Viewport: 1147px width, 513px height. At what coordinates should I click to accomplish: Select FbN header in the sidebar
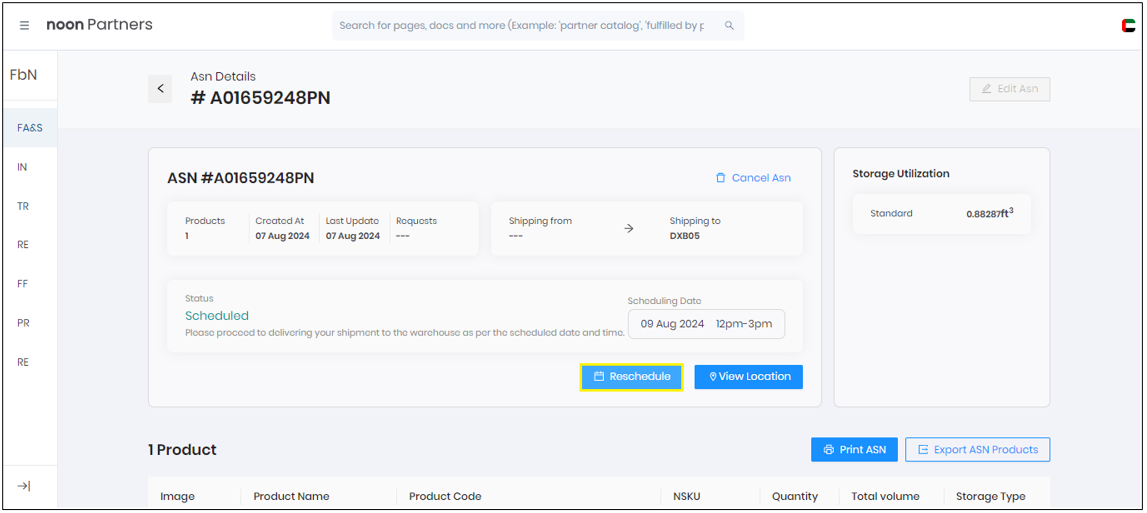[x=23, y=75]
